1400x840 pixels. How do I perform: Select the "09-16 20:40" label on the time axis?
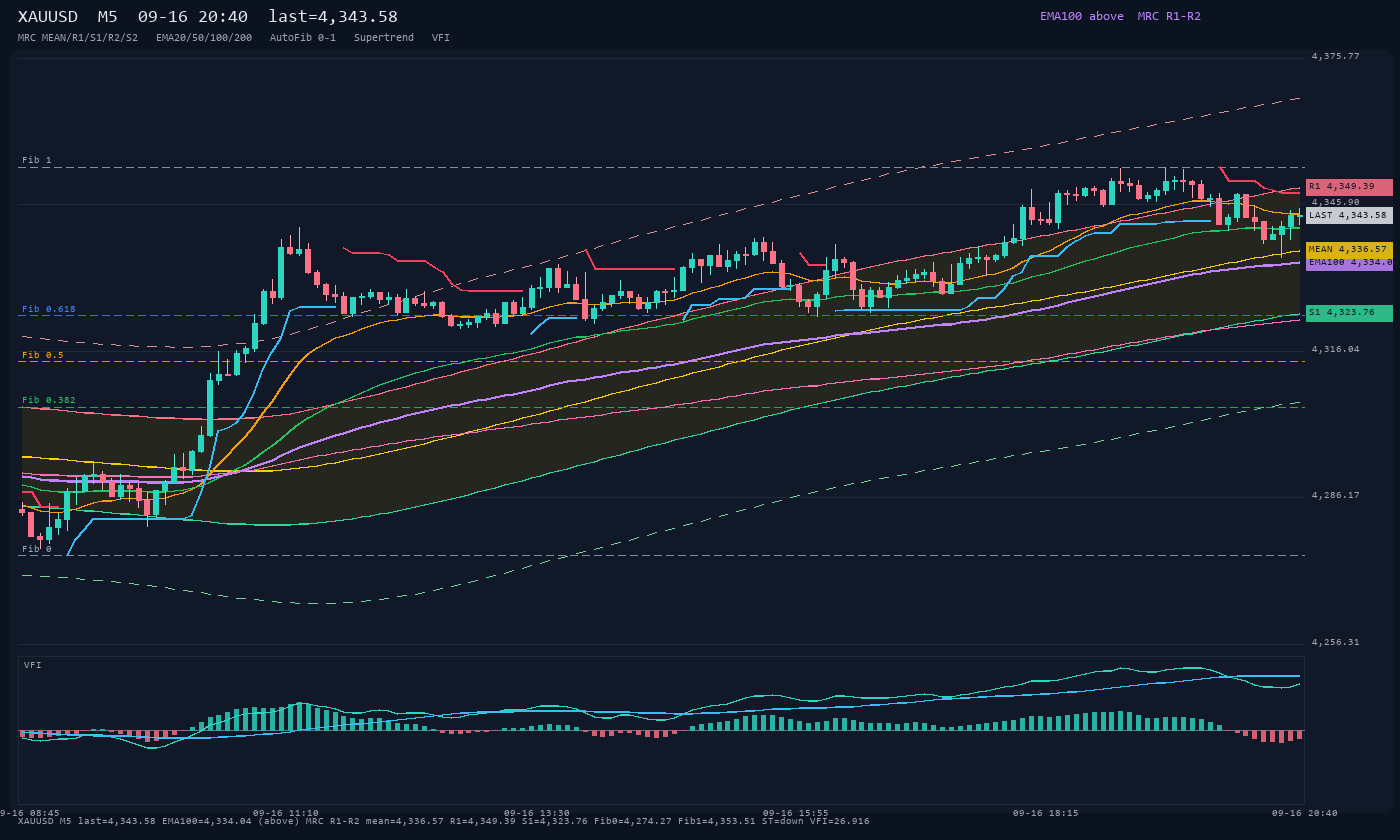tap(1305, 813)
